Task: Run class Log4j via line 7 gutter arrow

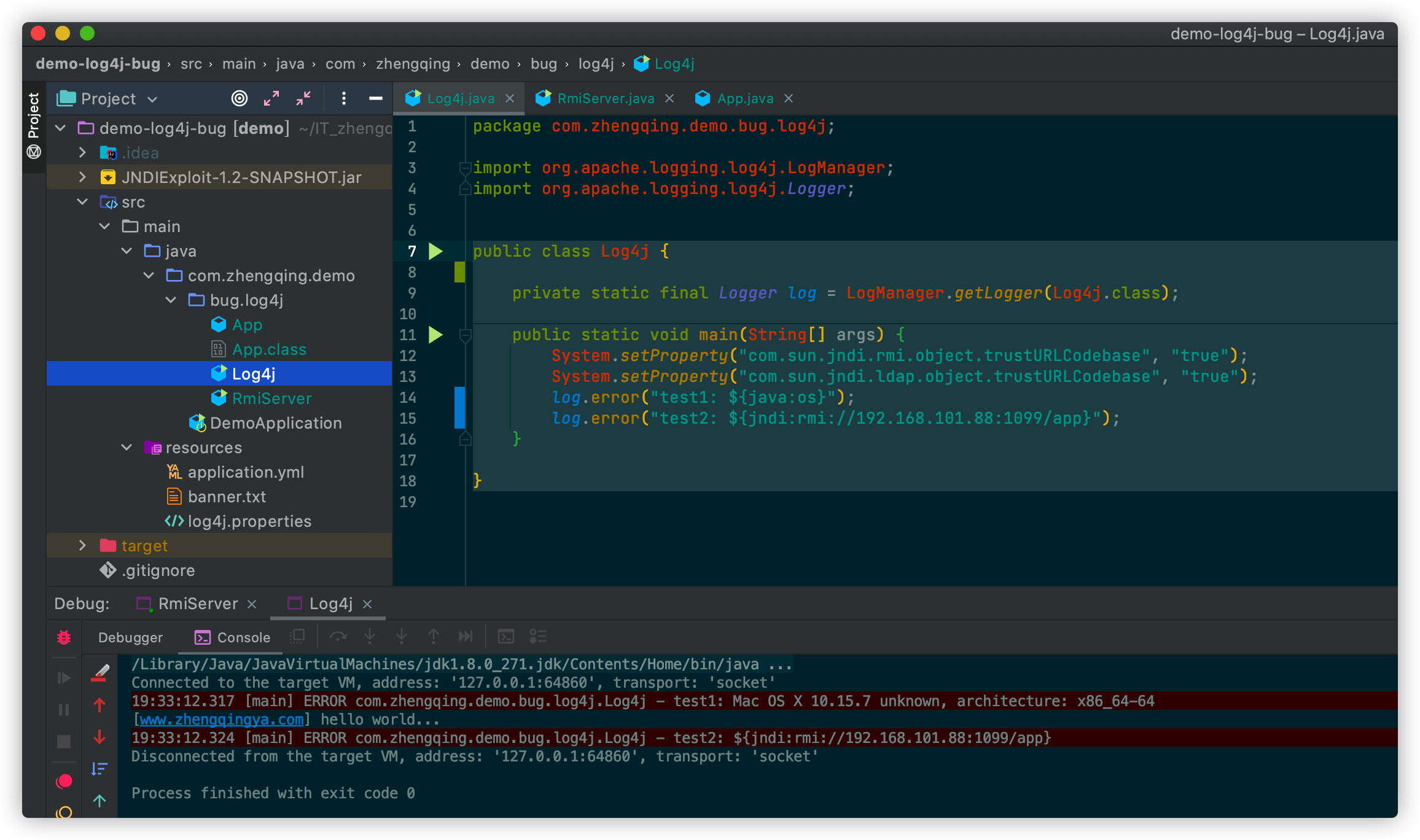Action: (435, 251)
